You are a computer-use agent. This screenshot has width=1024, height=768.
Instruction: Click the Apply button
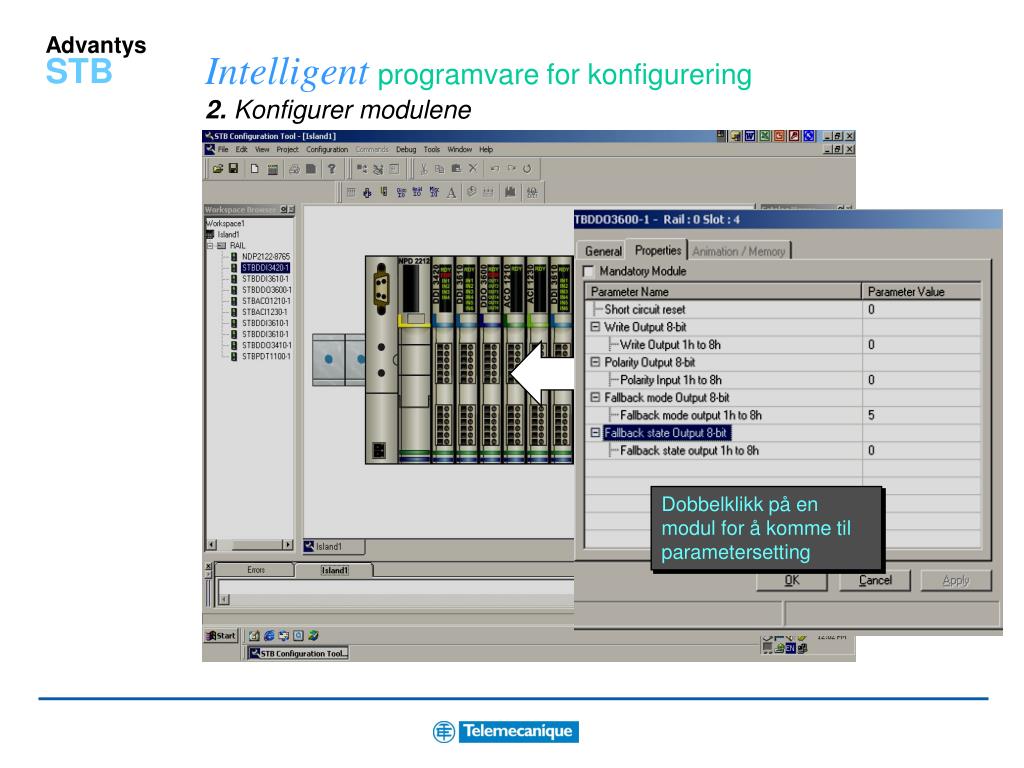tap(956, 580)
